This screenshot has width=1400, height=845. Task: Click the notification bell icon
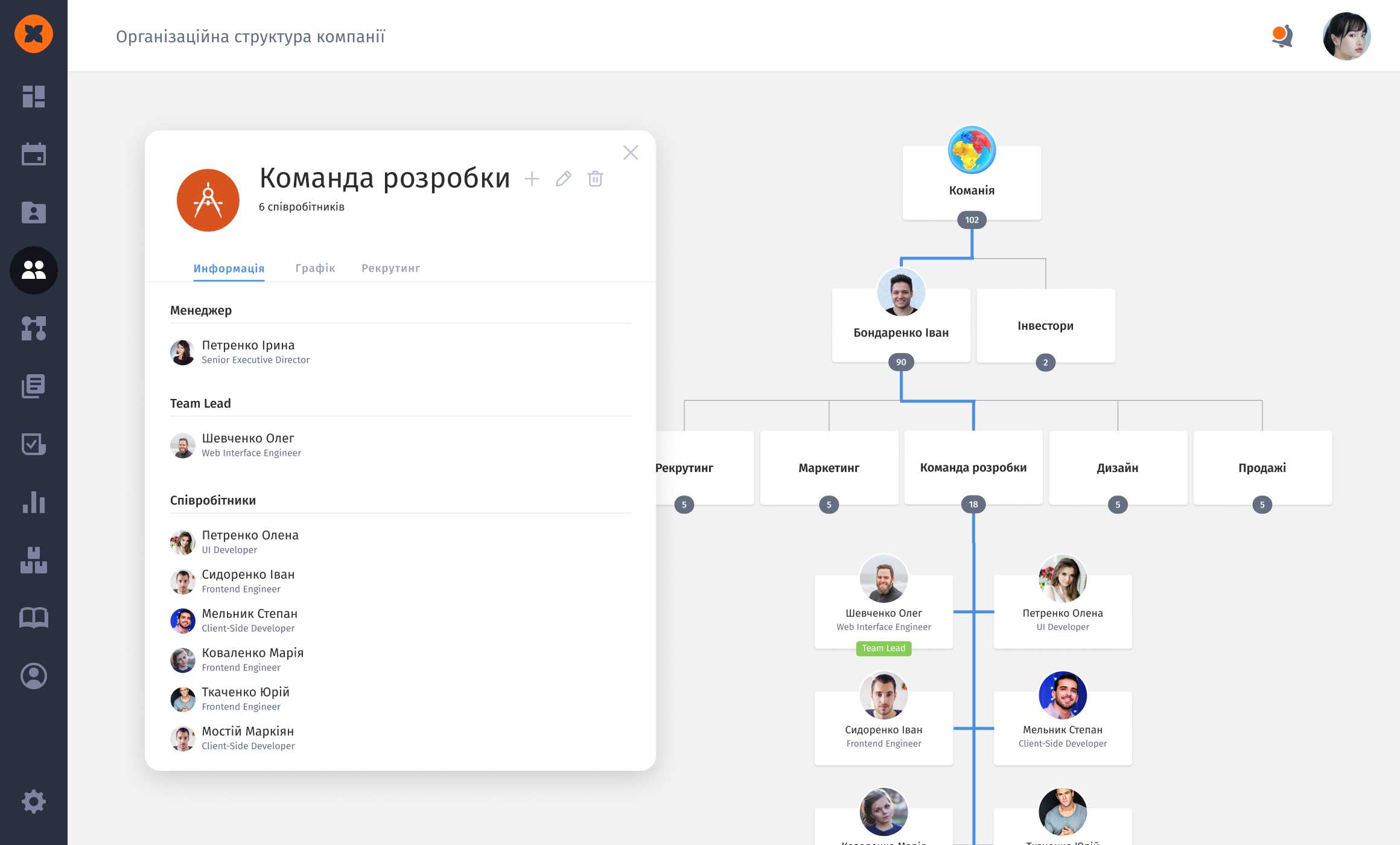point(1282,36)
